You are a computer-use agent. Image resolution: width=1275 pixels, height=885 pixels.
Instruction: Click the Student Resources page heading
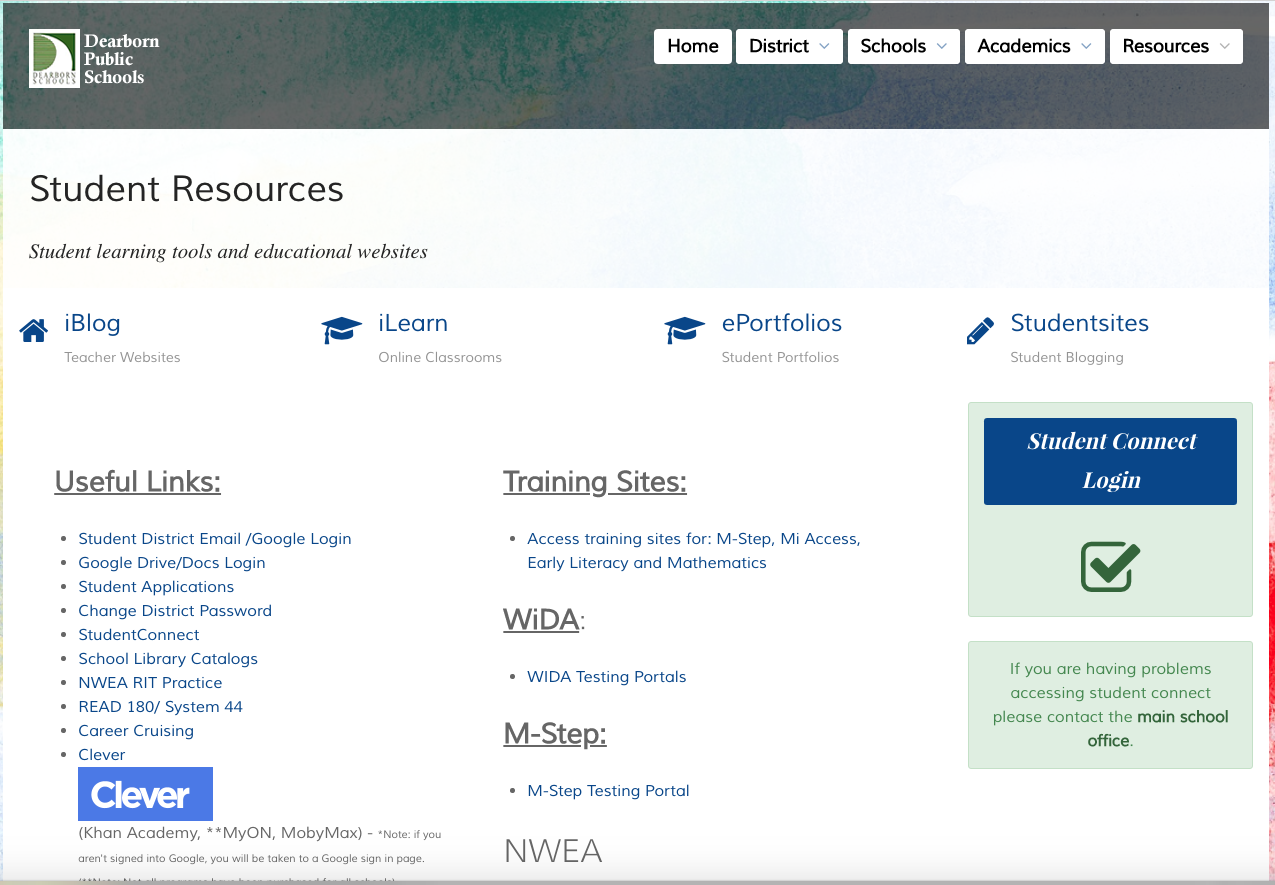(x=187, y=188)
